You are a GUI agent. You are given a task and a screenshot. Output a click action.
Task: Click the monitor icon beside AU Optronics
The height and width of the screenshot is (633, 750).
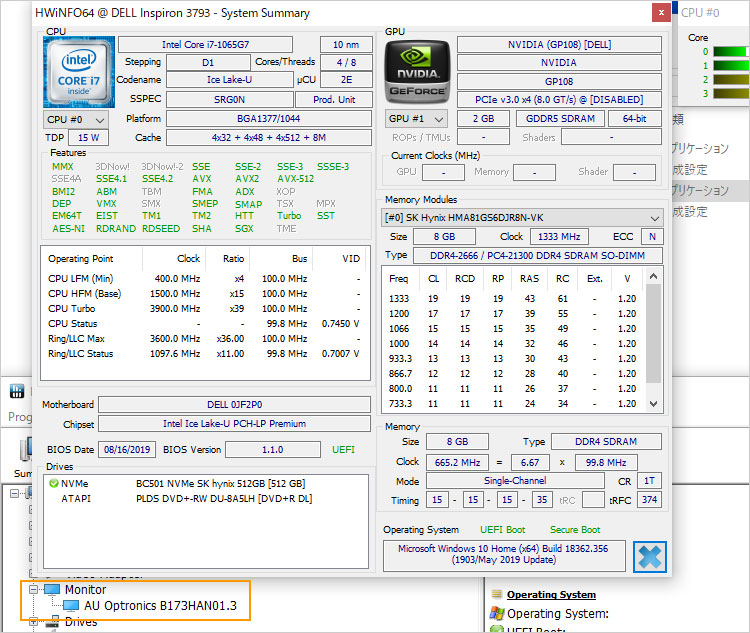coord(71,606)
